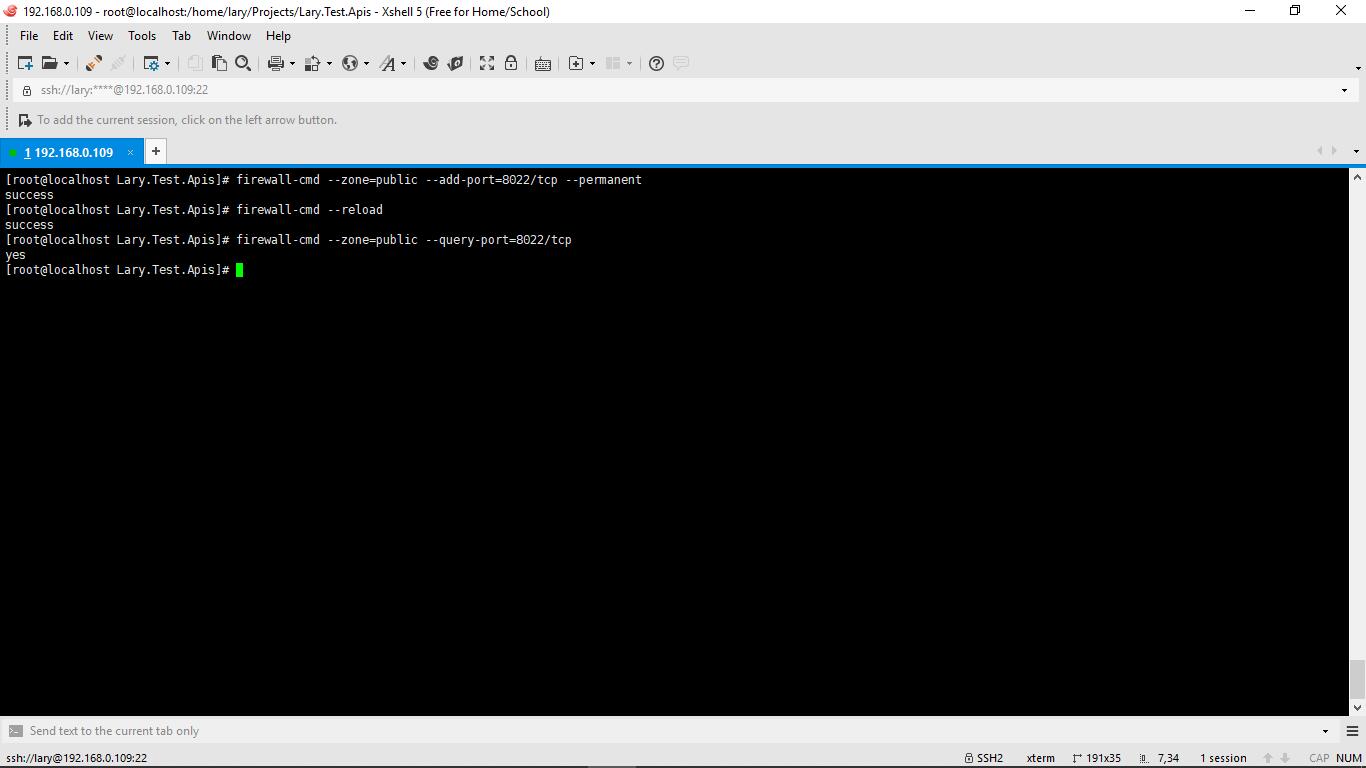The width and height of the screenshot is (1366, 768).
Task: Click the chat bubble feedback icon
Action: [x=681, y=63]
